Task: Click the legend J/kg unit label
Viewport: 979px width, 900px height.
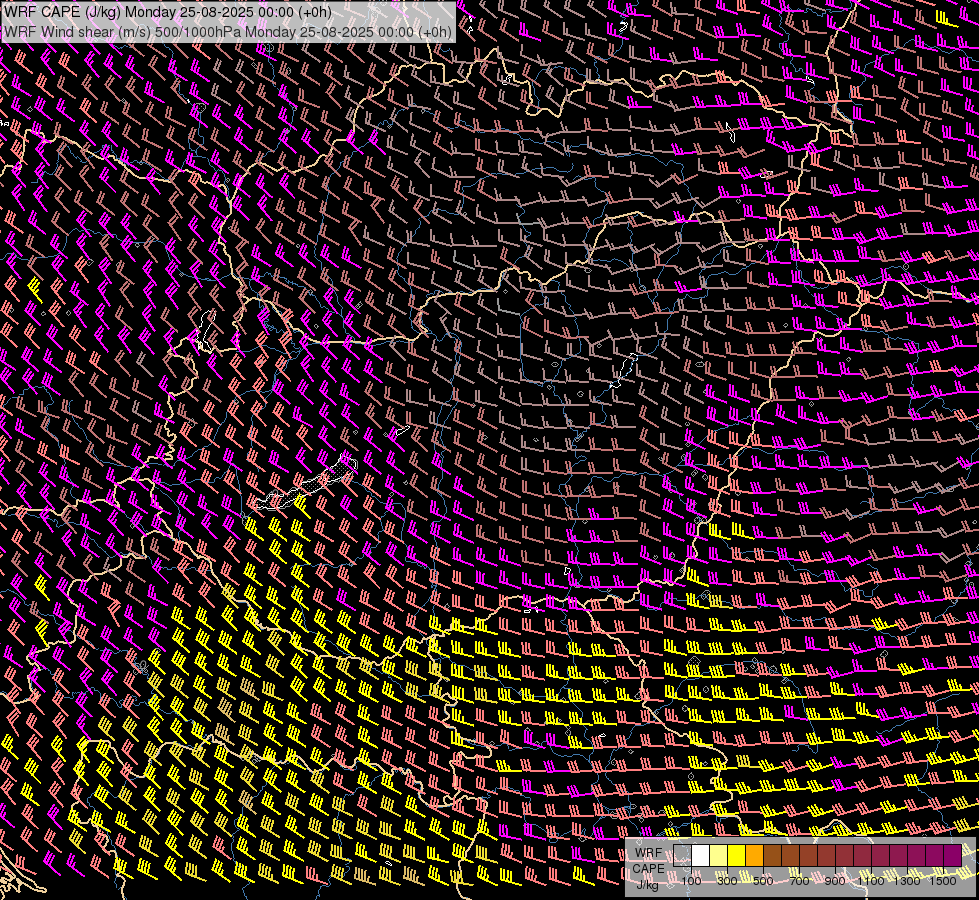Action: (x=647, y=886)
